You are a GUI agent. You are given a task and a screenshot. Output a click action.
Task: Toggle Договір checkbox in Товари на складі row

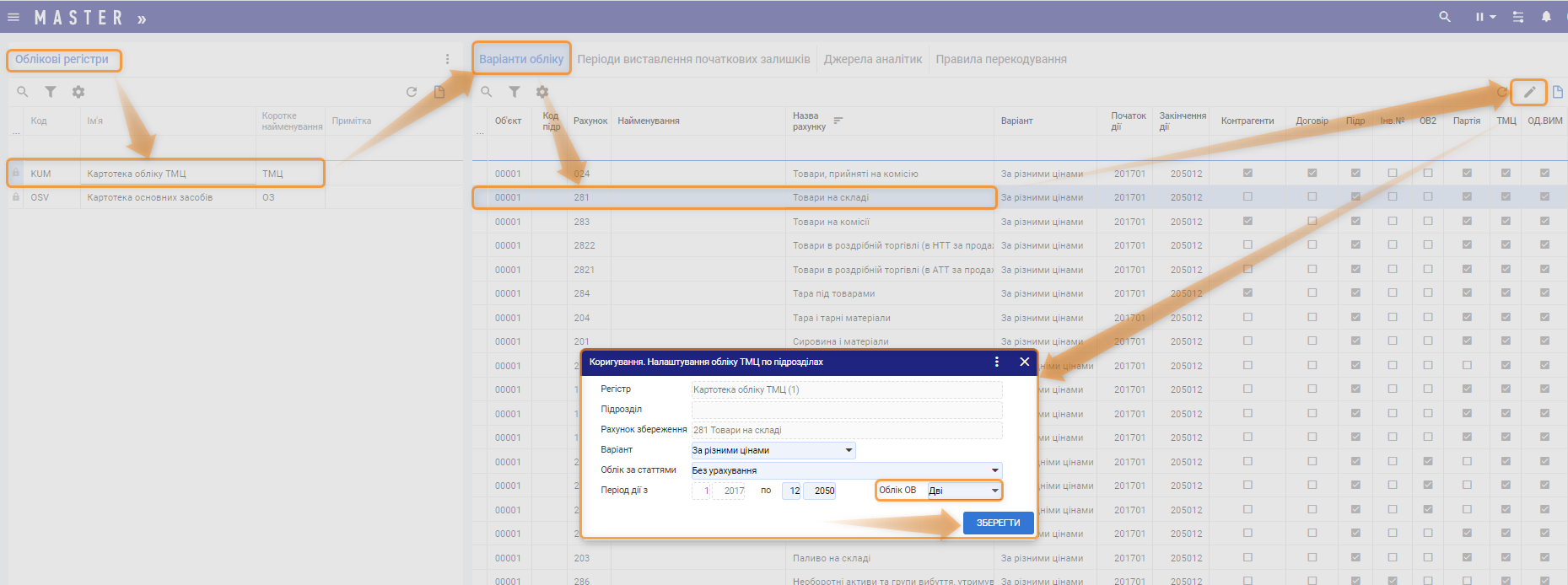pyautogui.click(x=1312, y=196)
